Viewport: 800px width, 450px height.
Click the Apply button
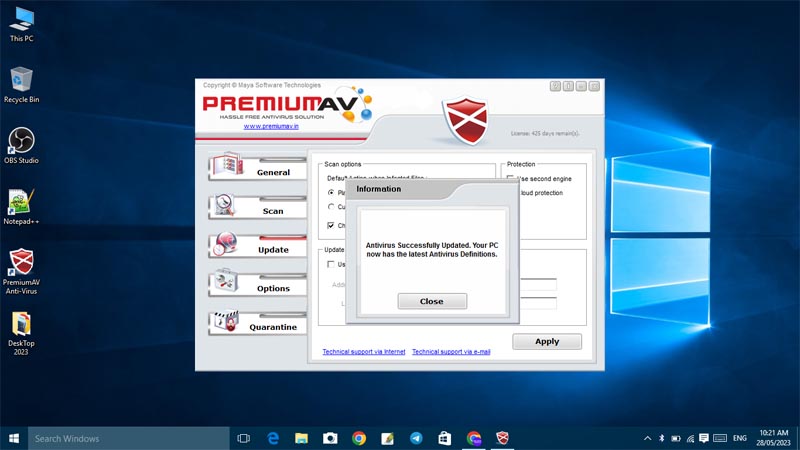coord(547,341)
